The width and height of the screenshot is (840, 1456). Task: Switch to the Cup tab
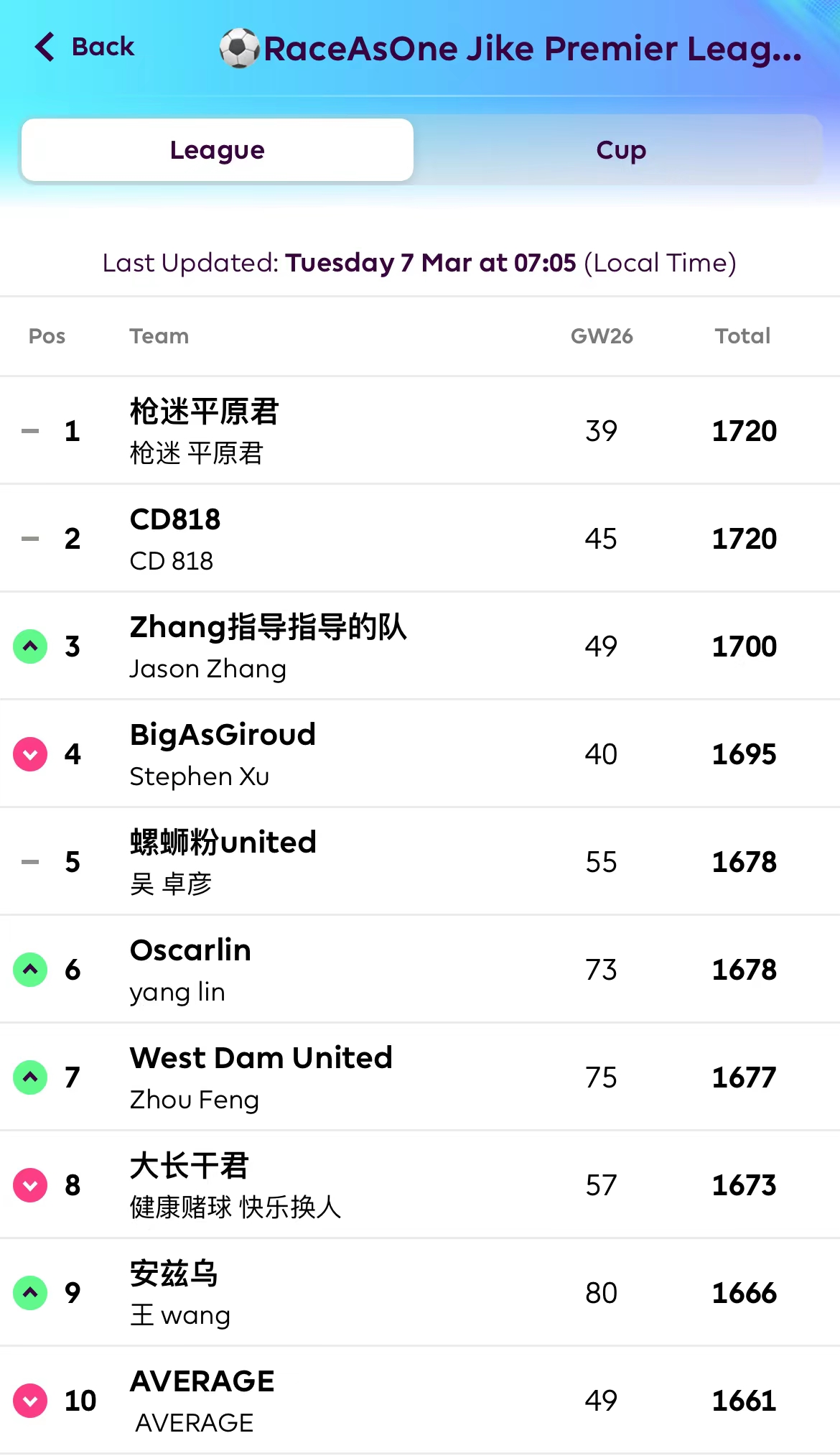(620, 150)
